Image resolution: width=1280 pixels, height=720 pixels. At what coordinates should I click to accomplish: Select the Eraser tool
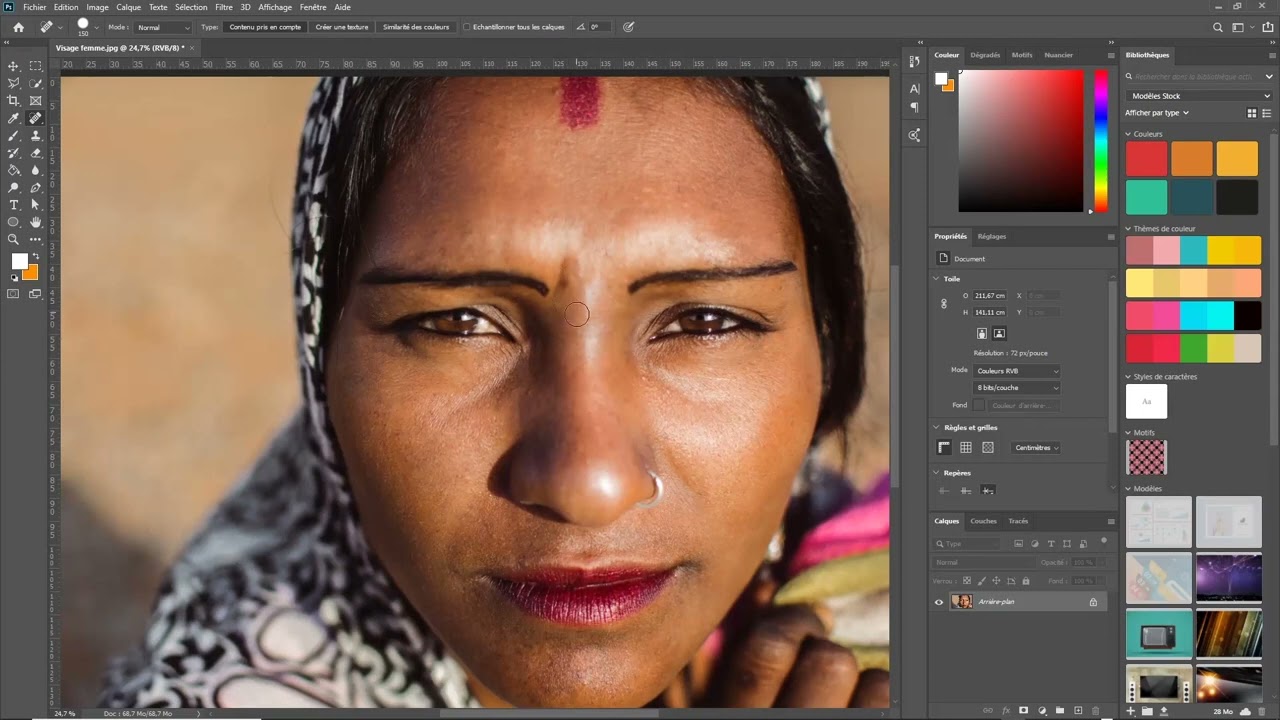coord(36,153)
